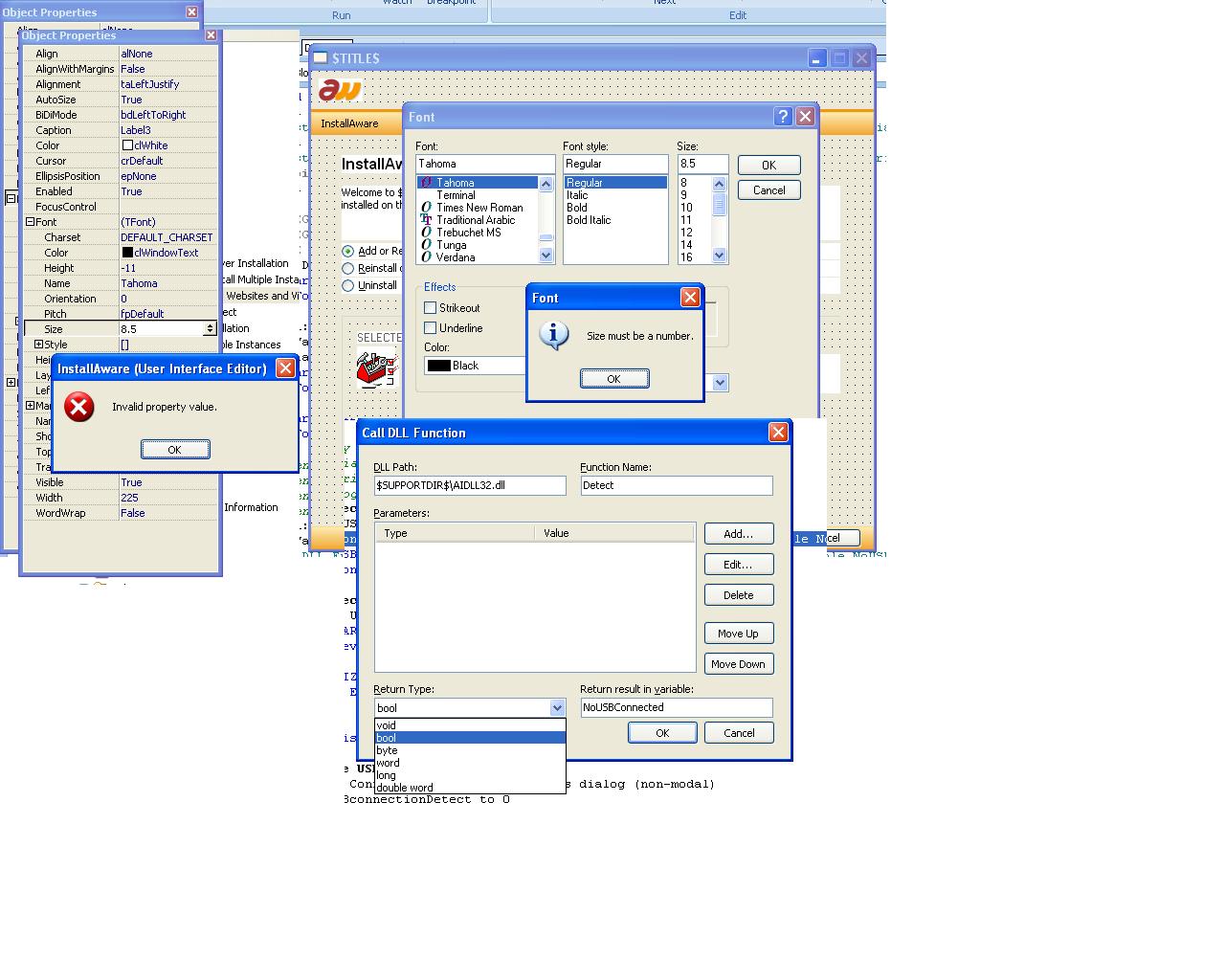Click the OpenType icon beside Tahoma
This screenshot has height=980, width=1225.
(427, 183)
